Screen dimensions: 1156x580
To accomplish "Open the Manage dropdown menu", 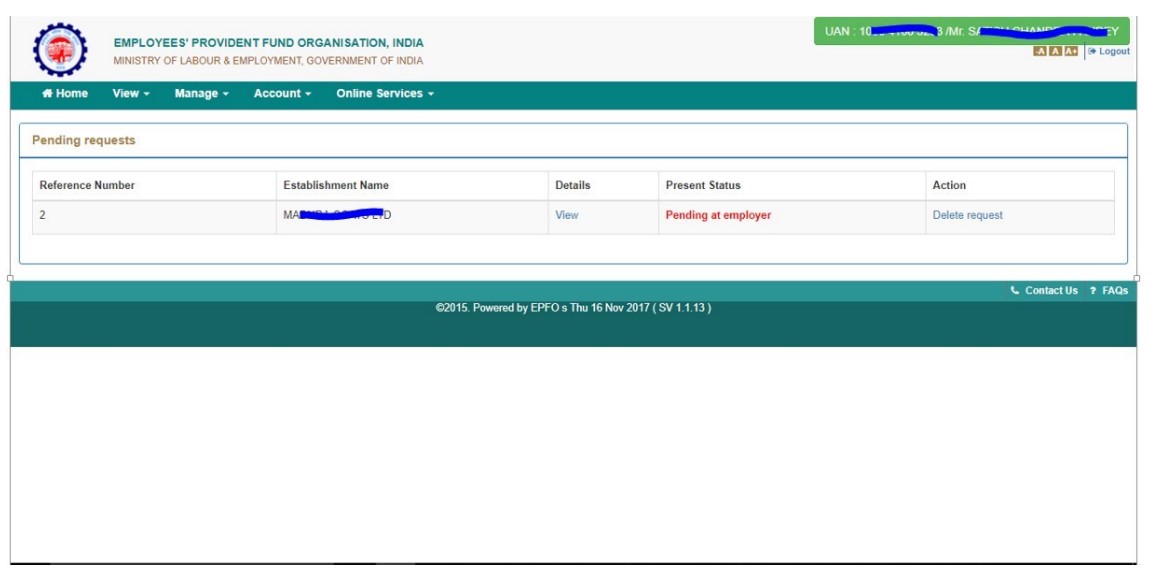I will pyautogui.click(x=201, y=94).
